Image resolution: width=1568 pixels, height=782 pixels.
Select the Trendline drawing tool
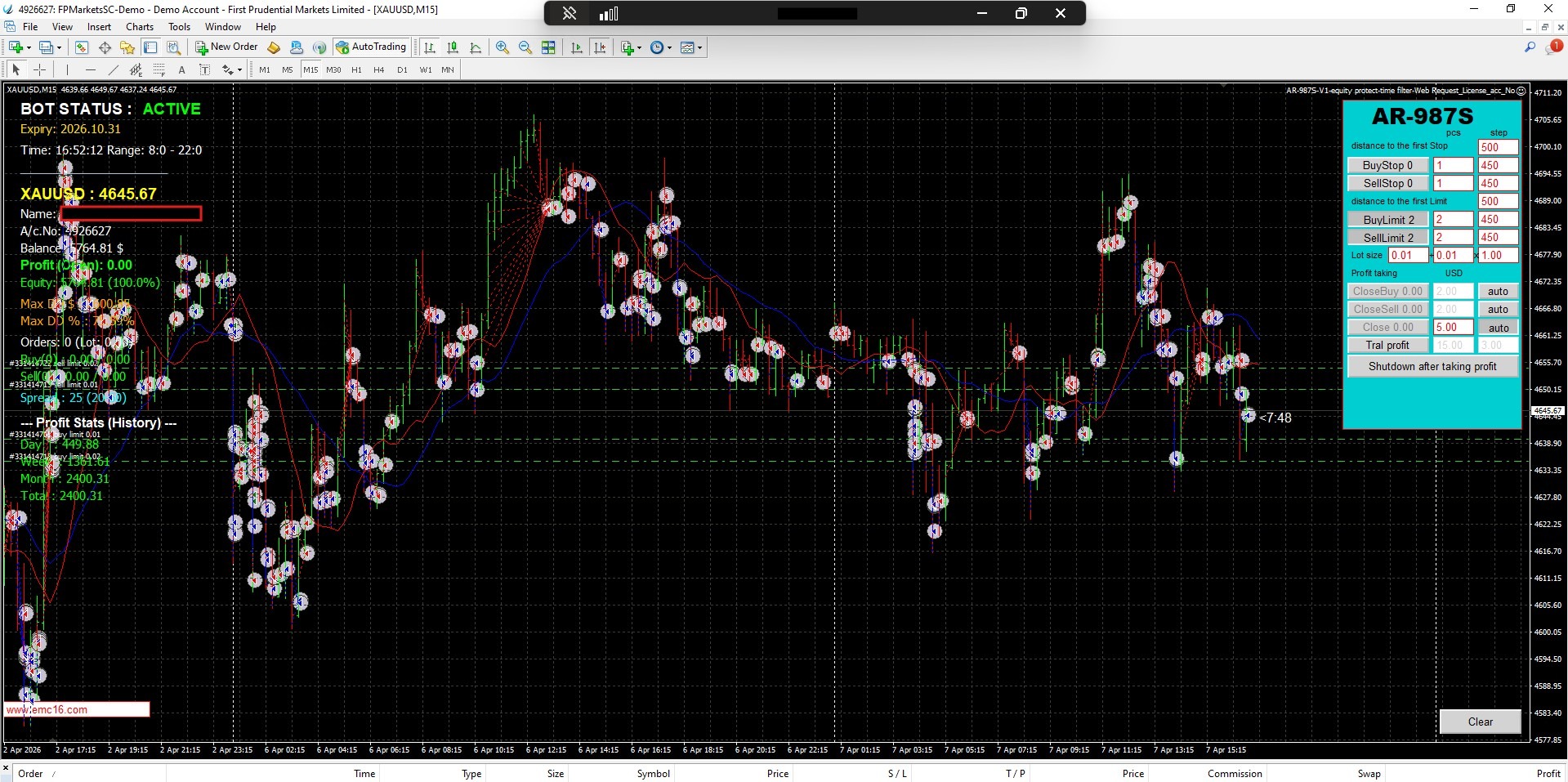[x=114, y=69]
